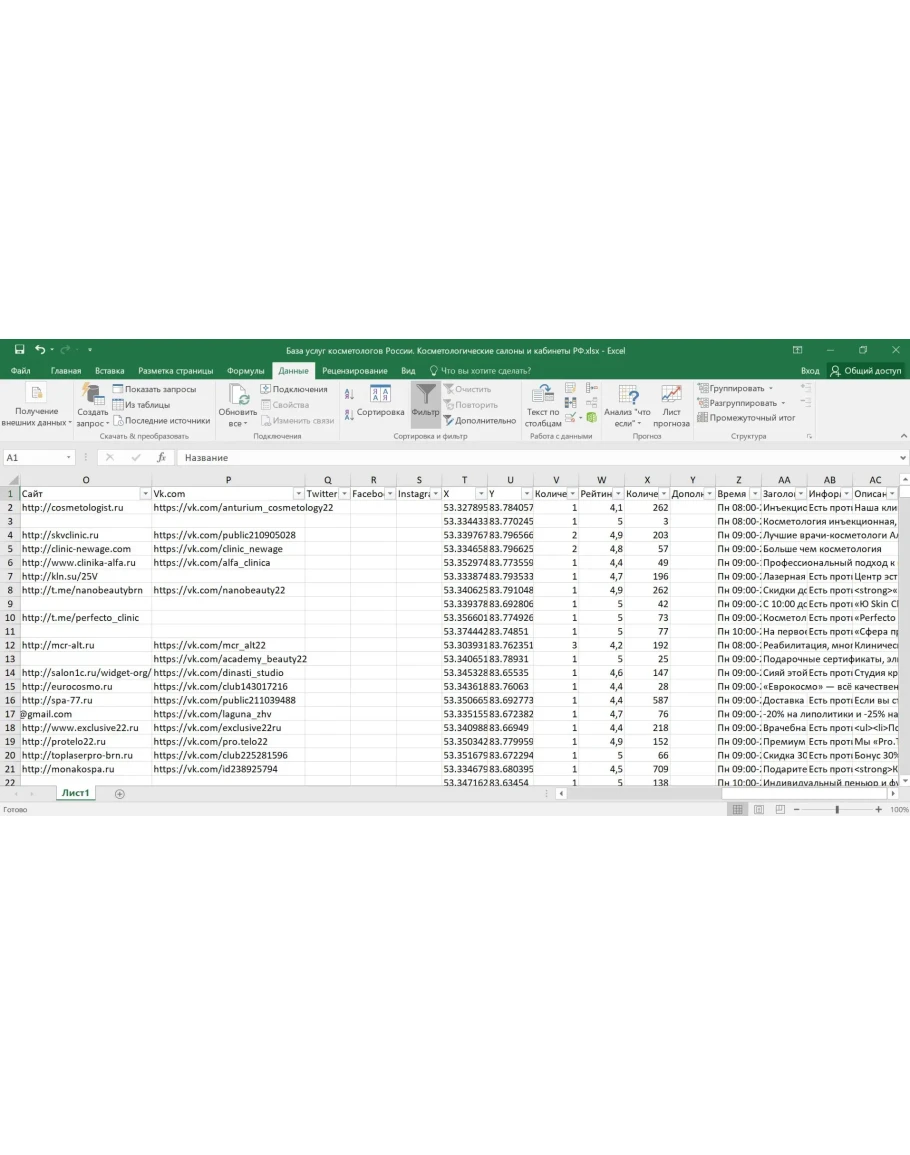Click Ribbon Display Options icon in title bar
Viewport: 910px width, 1155px height.
pyautogui.click(x=797, y=350)
